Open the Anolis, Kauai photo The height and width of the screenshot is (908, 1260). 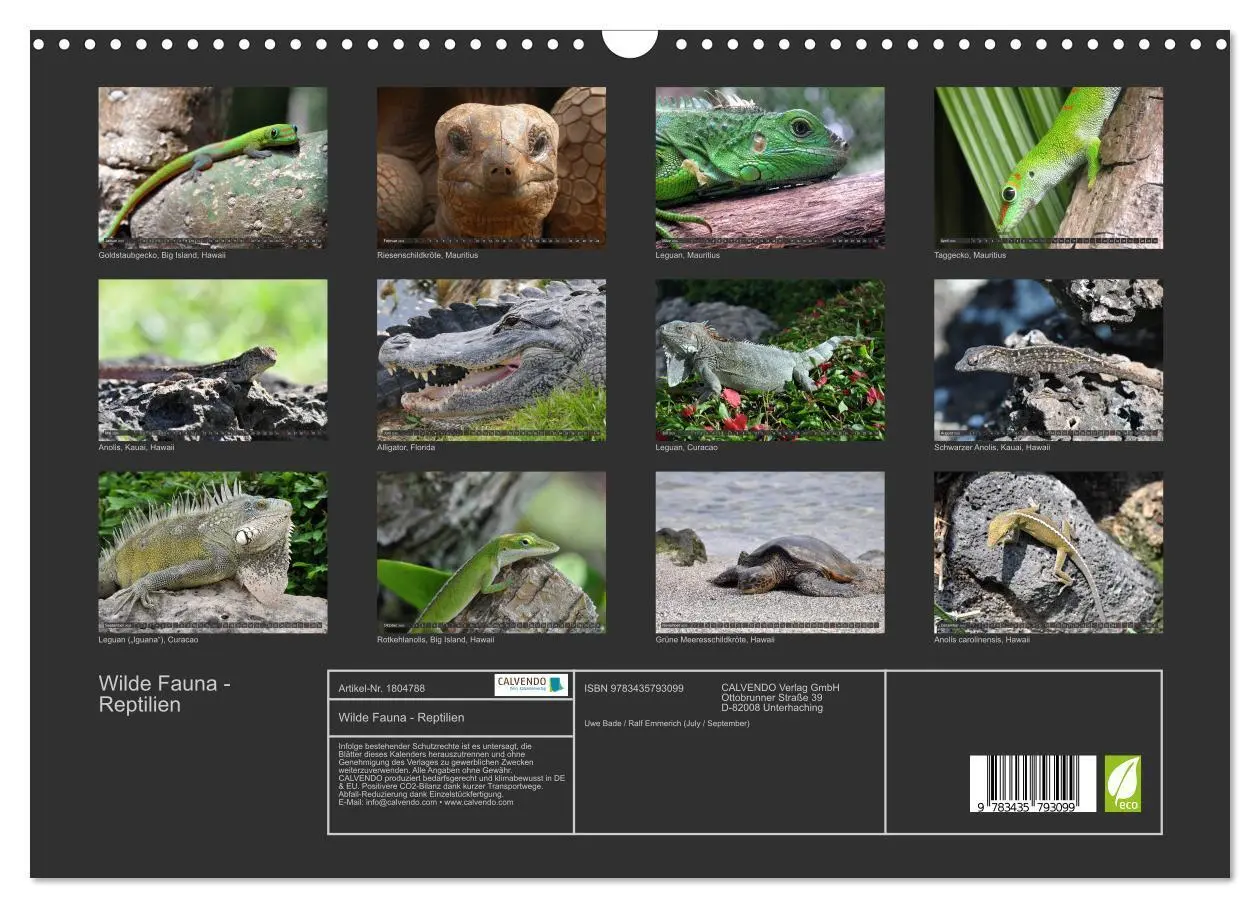click(212, 360)
